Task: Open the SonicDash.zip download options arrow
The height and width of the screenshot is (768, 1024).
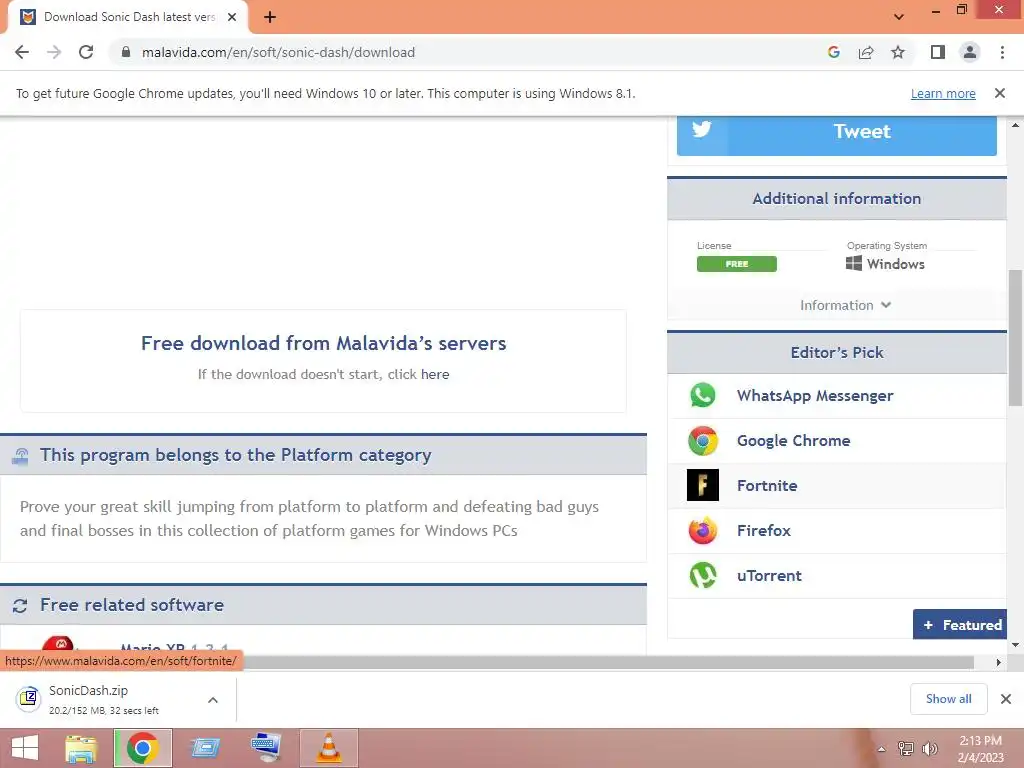Action: [x=213, y=699]
